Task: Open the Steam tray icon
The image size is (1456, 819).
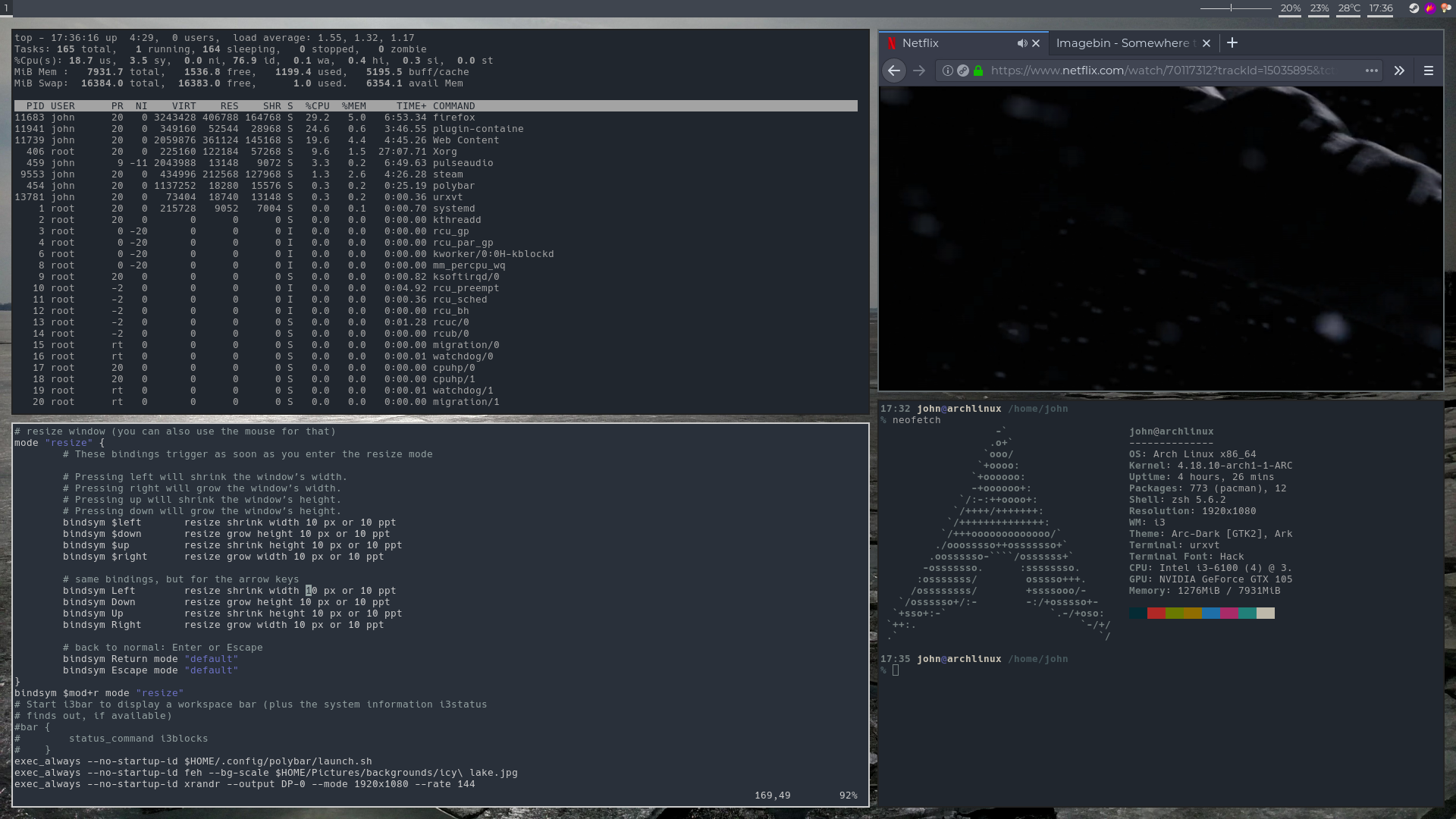Action: [1414, 8]
